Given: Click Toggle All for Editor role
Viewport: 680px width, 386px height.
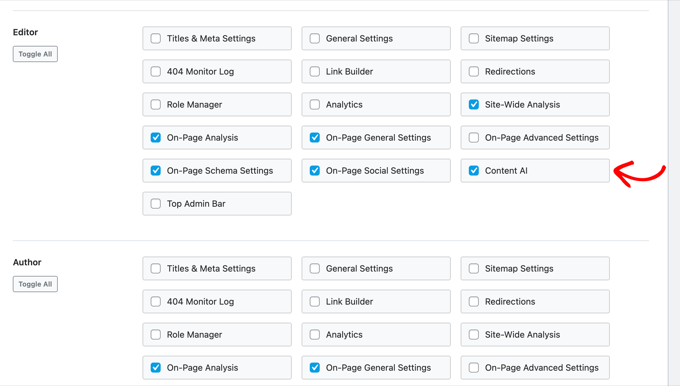Looking at the screenshot, I should point(35,54).
